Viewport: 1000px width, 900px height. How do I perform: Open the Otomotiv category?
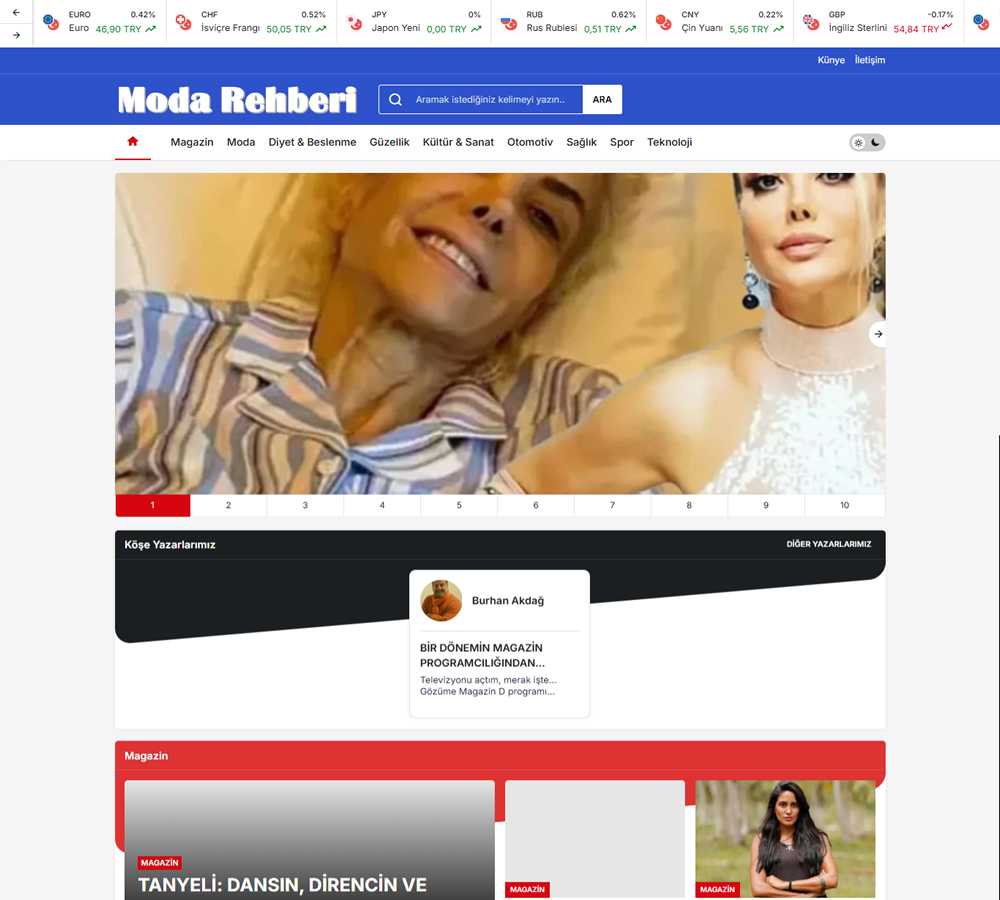click(x=530, y=142)
